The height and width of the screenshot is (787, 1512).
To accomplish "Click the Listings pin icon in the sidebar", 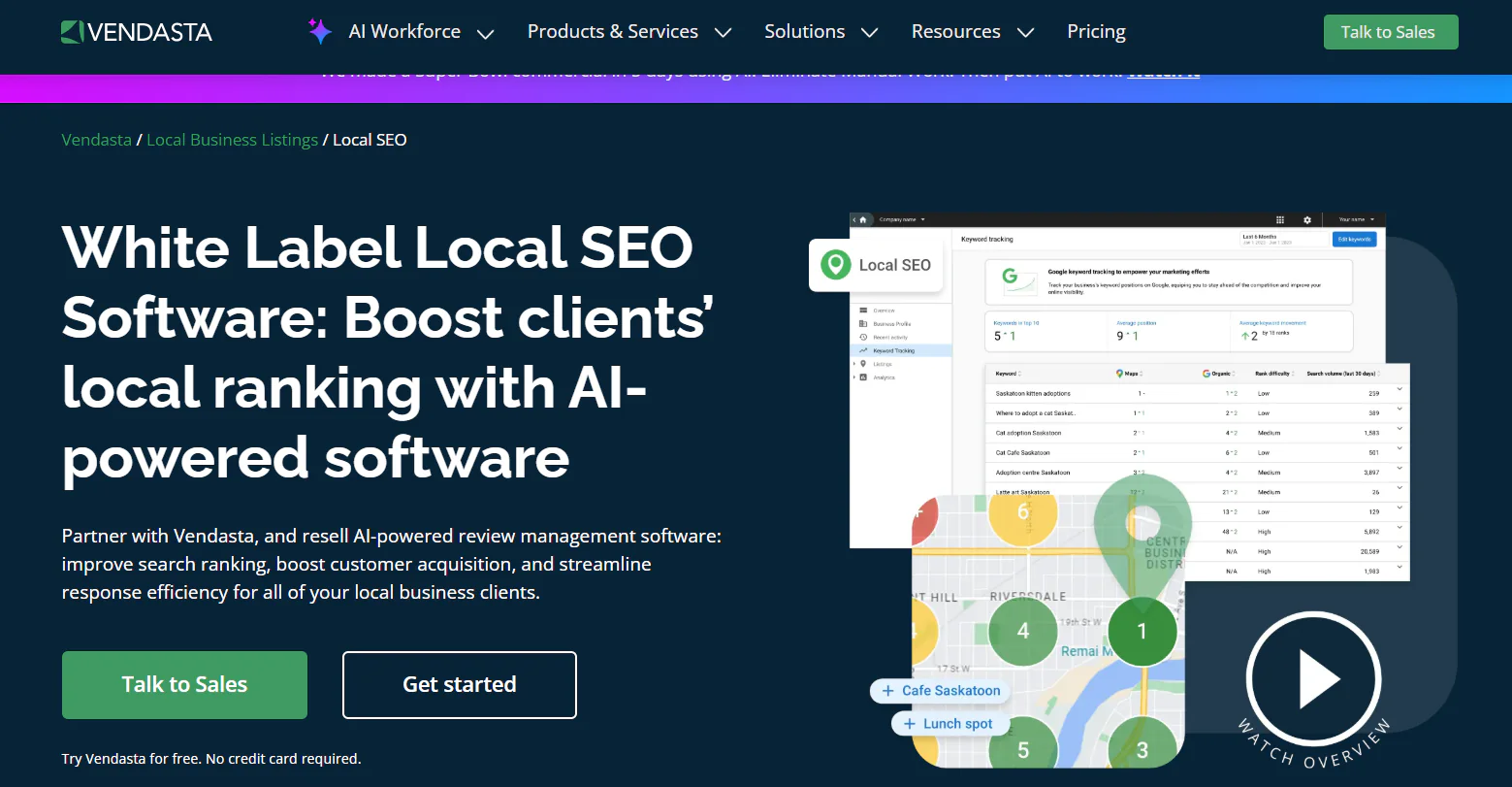I will [863, 364].
